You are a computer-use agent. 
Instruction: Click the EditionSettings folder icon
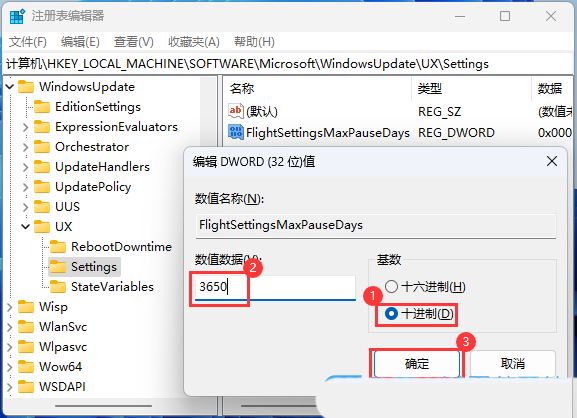[x=42, y=107]
